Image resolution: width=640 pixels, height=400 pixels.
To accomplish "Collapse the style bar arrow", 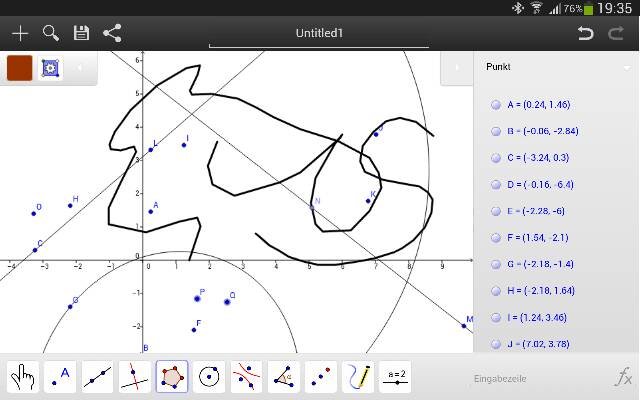I will click(x=80, y=68).
